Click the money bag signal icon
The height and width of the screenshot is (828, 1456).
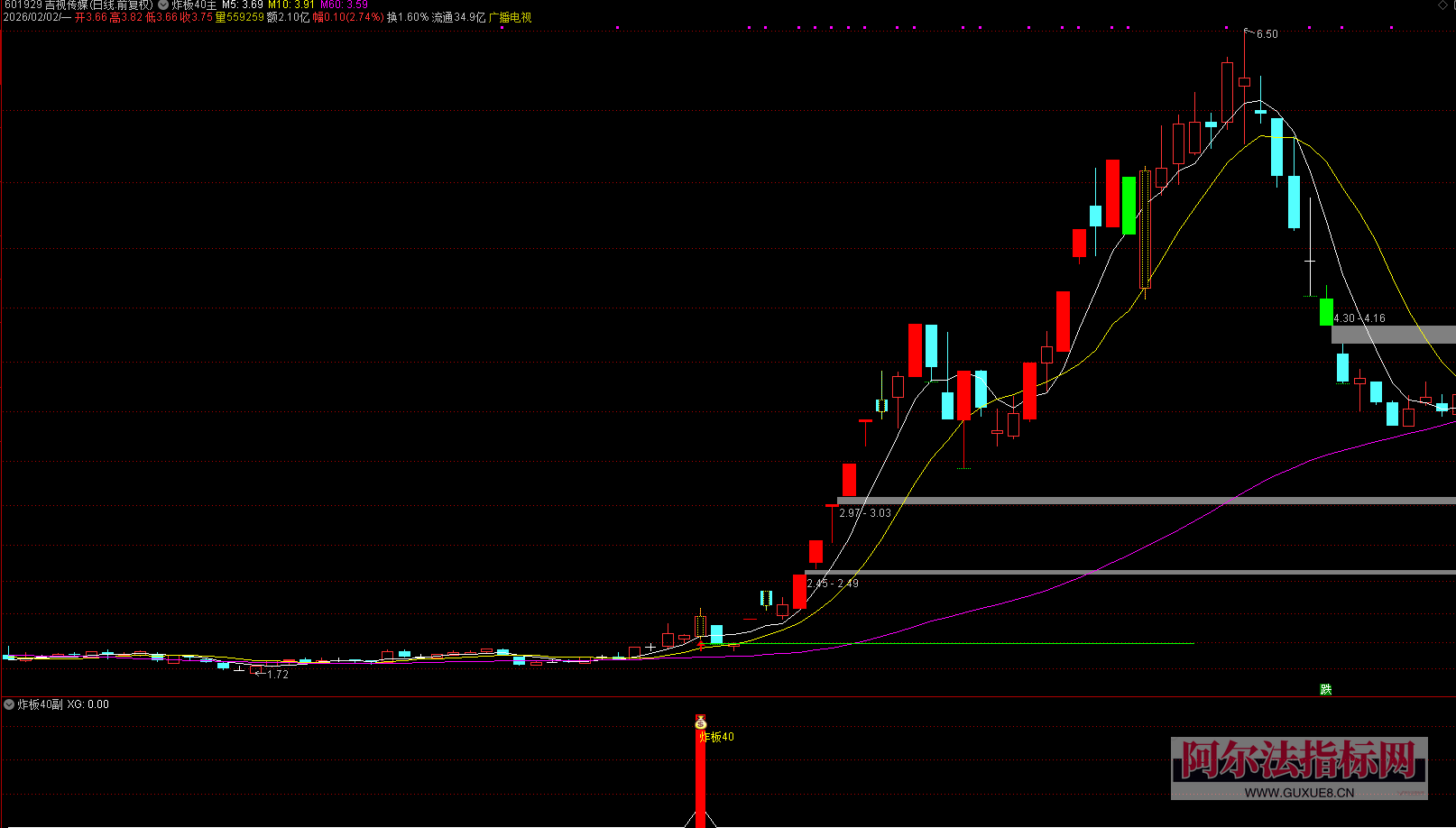tap(701, 722)
